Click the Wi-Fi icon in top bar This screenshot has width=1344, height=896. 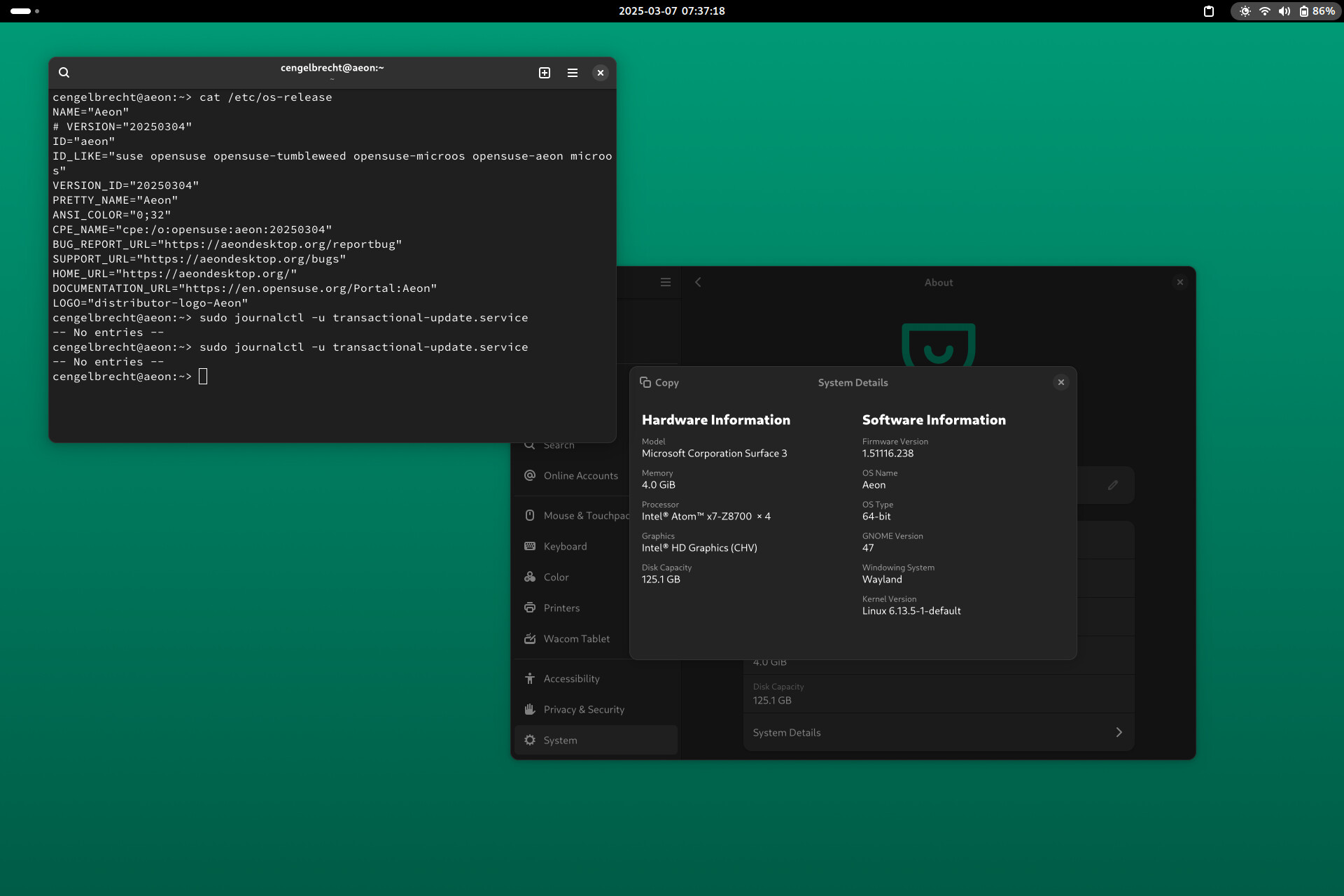coord(1265,11)
